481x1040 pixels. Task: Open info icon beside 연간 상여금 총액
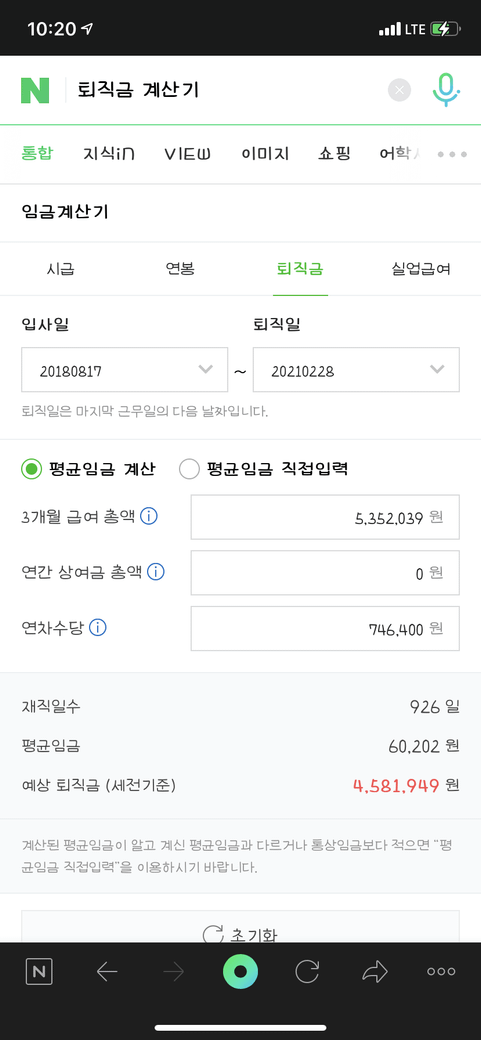coord(156,572)
